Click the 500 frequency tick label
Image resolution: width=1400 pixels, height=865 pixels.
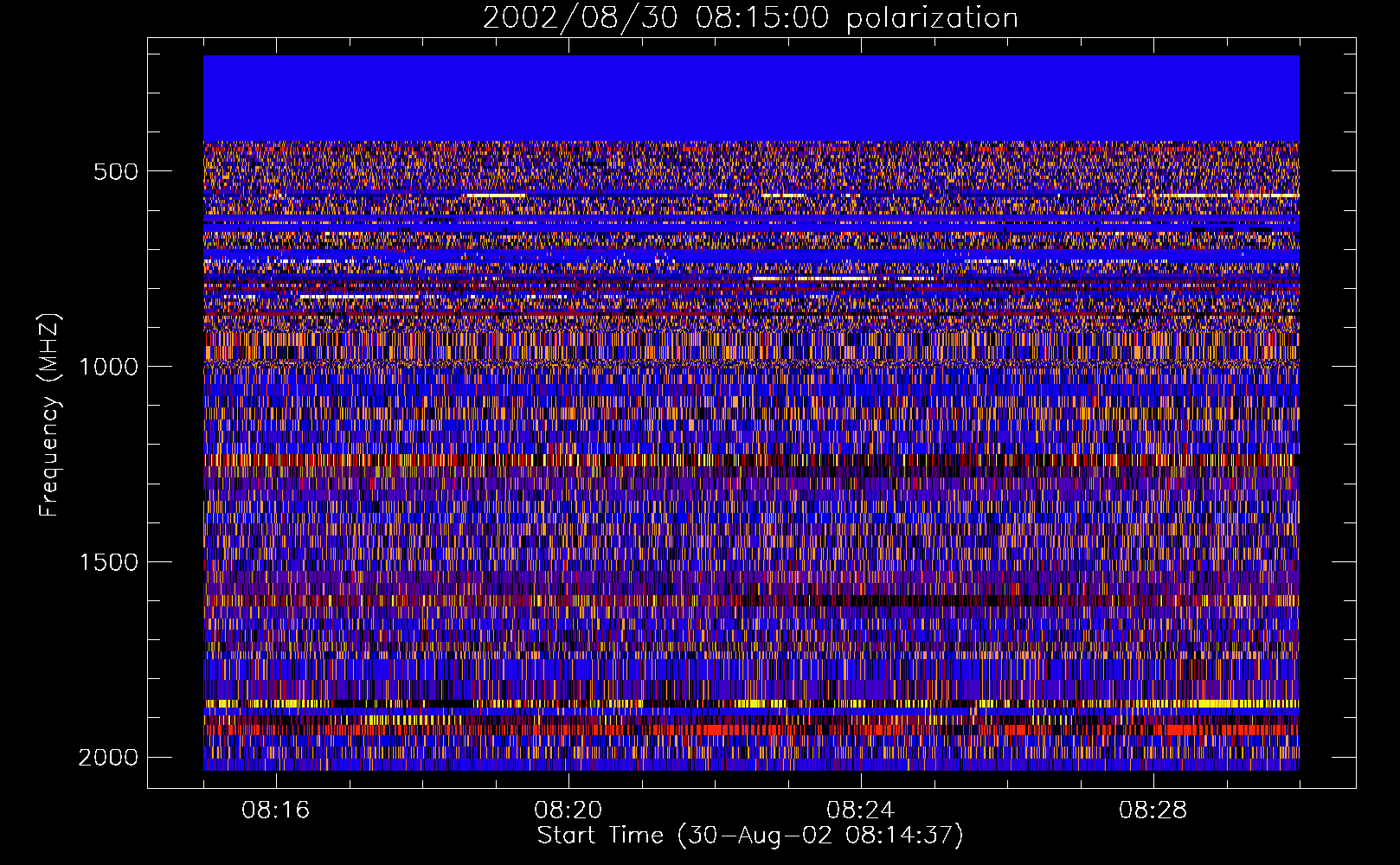(x=116, y=171)
